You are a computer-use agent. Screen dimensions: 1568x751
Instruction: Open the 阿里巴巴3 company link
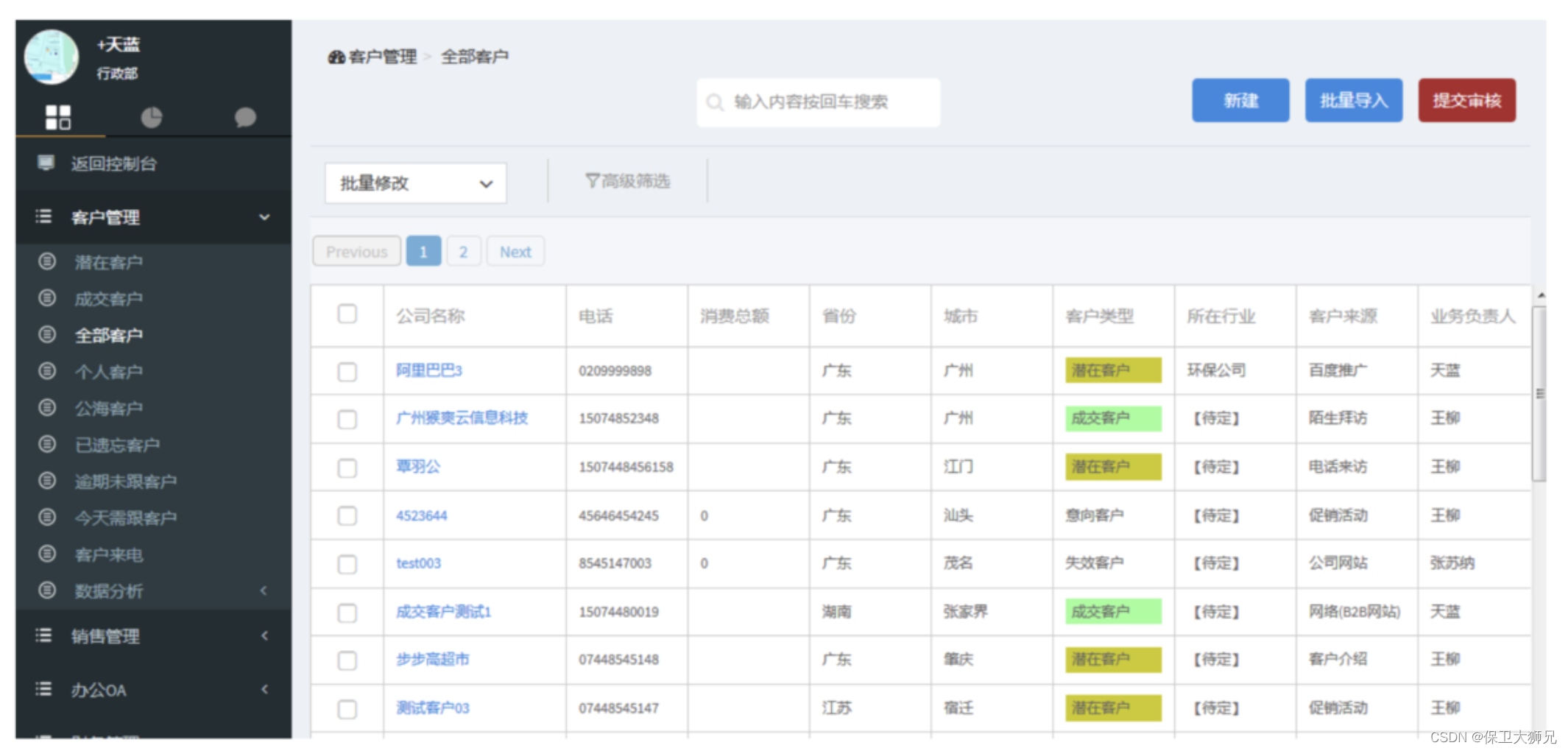click(429, 370)
